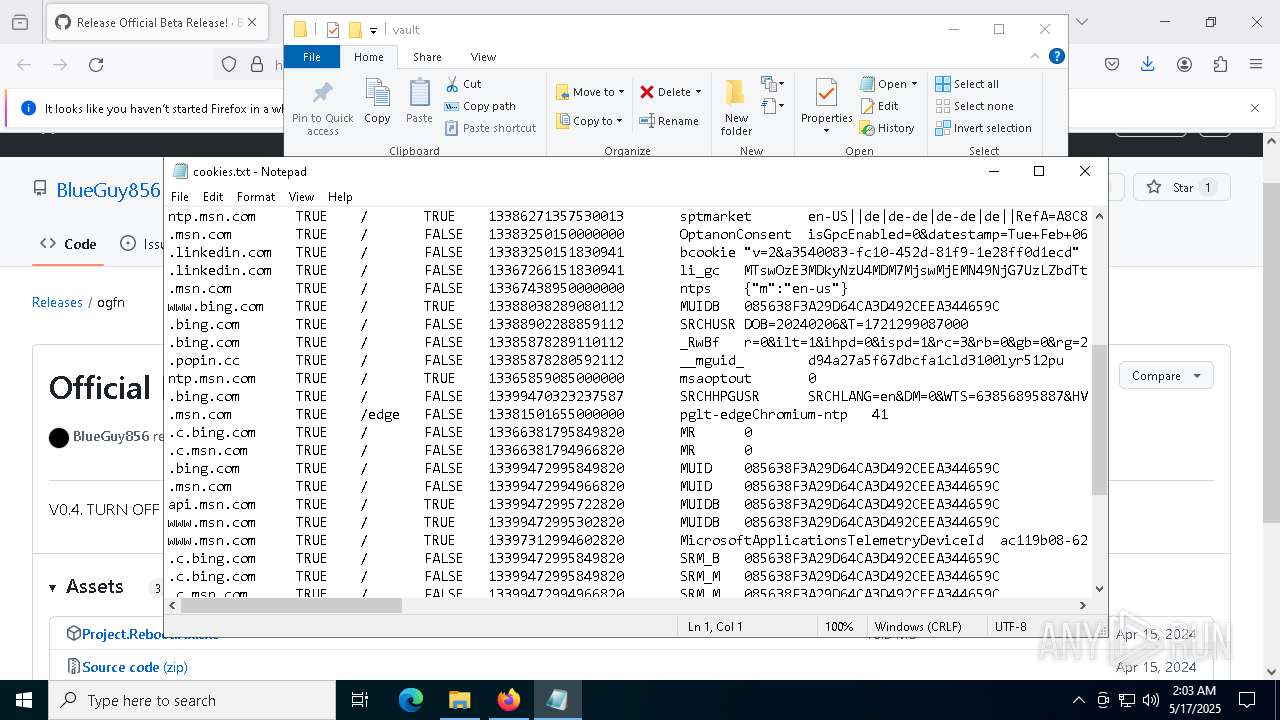Image resolution: width=1280 pixels, height=720 pixels.
Task: Click Select none in Explorer ribbon
Action: (x=974, y=106)
